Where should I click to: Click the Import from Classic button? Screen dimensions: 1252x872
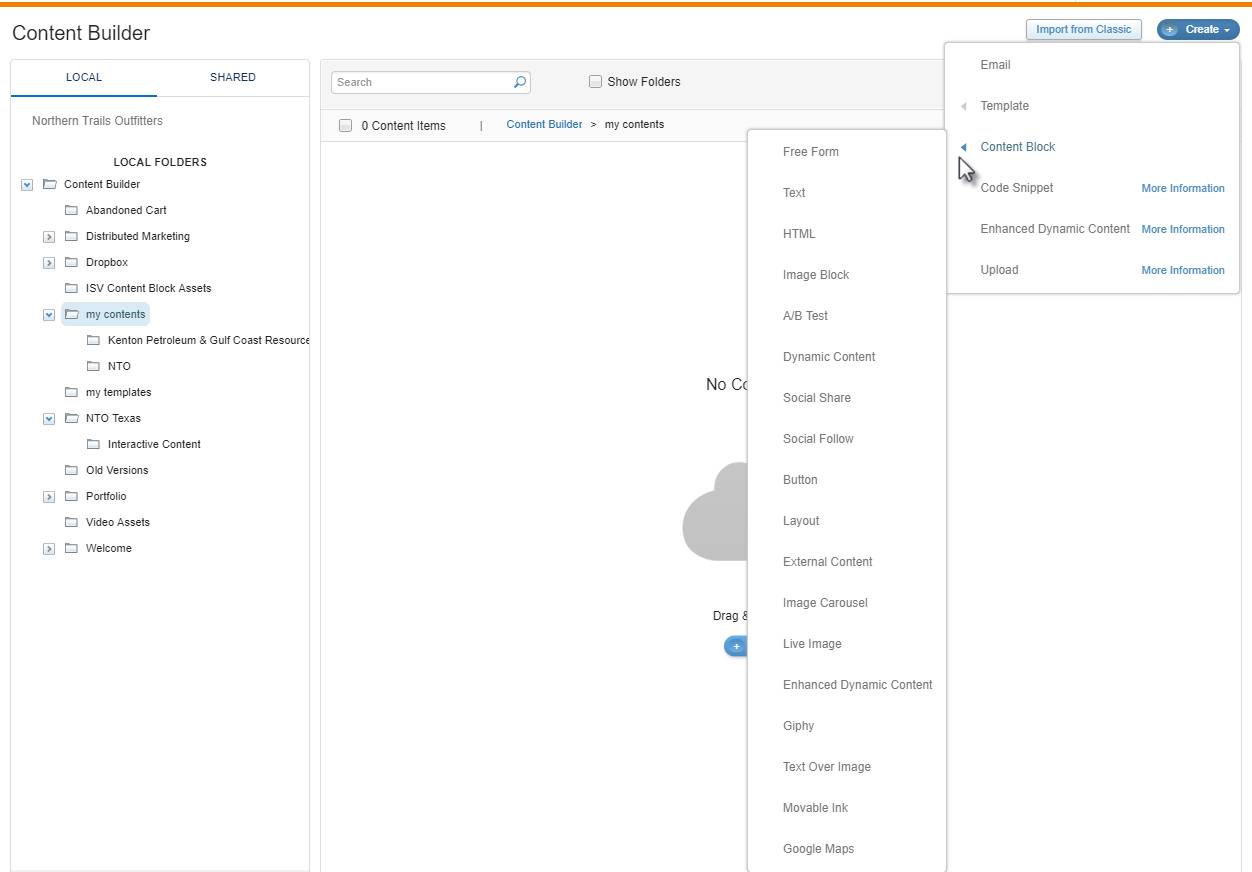pyautogui.click(x=1083, y=29)
